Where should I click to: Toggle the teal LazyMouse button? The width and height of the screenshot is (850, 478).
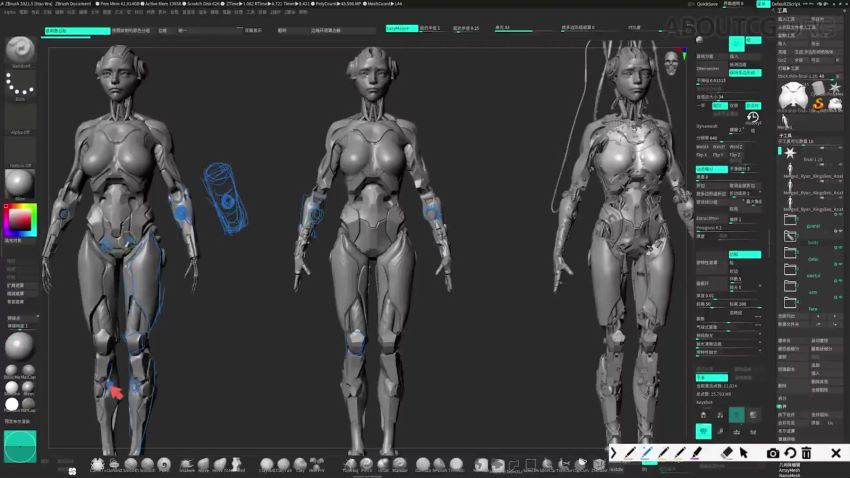coord(402,28)
